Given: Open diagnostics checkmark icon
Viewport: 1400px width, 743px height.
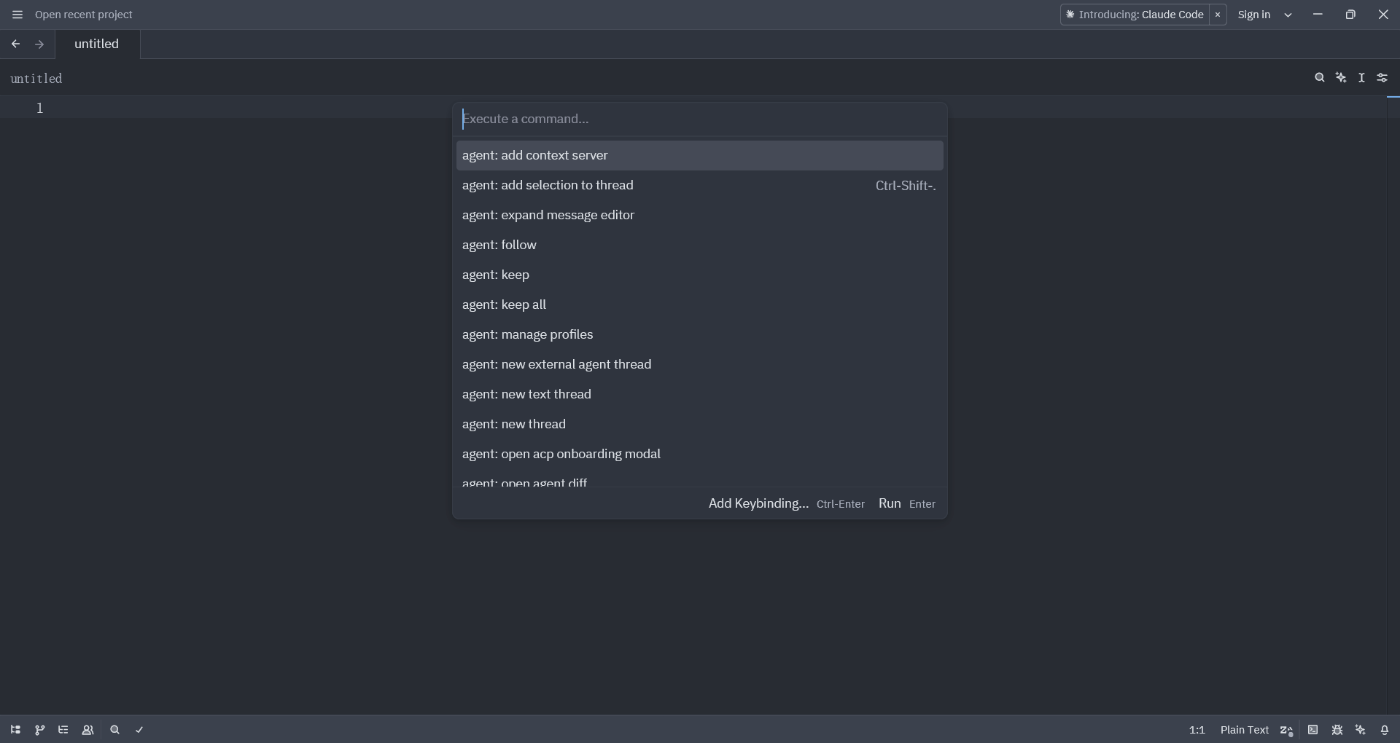Looking at the screenshot, I should click(139, 730).
